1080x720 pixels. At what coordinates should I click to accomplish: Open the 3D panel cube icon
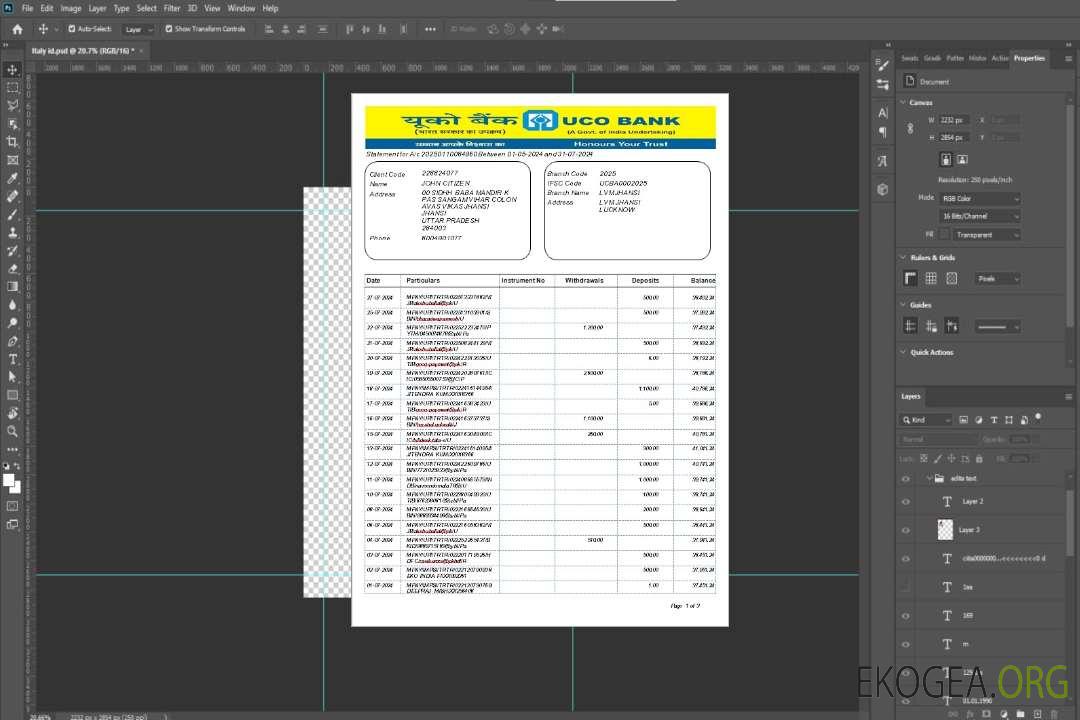(x=883, y=189)
